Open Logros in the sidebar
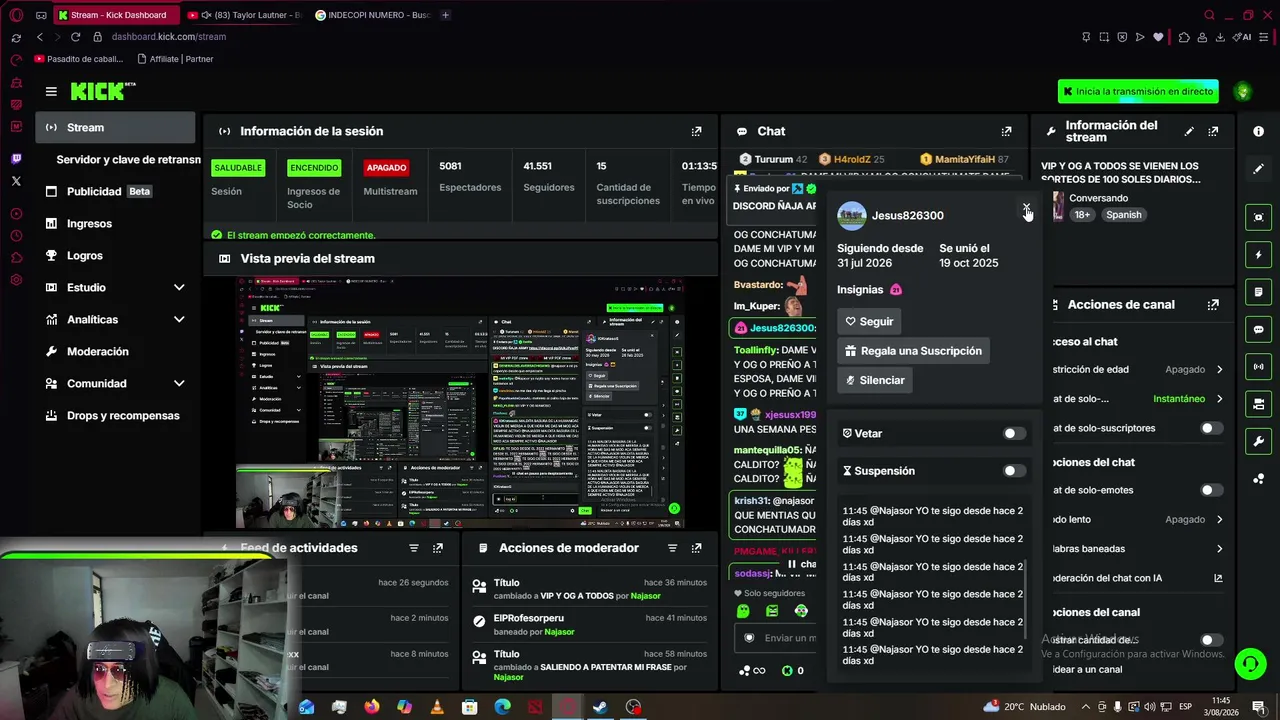The height and width of the screenshot is (720, 1280). pyautogui.click(x=116, y=256)
